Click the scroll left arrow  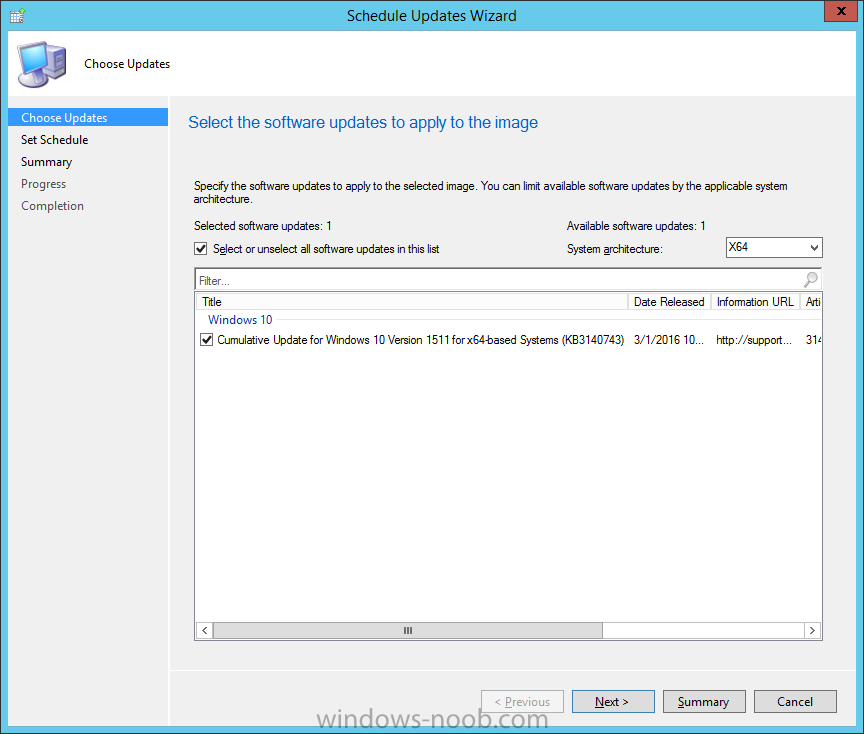point(204,630)
